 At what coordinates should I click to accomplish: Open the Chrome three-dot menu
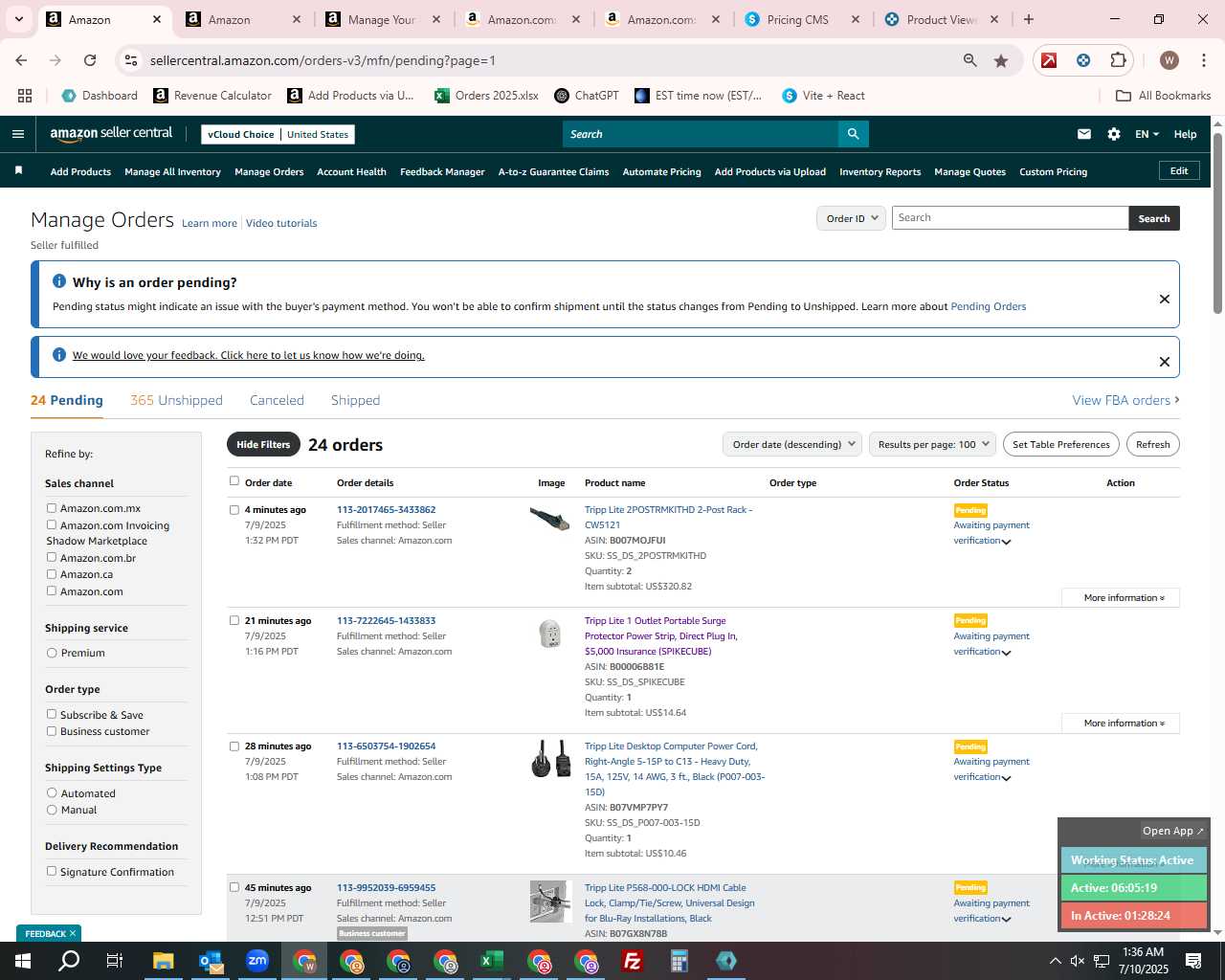coord(1202,60)
